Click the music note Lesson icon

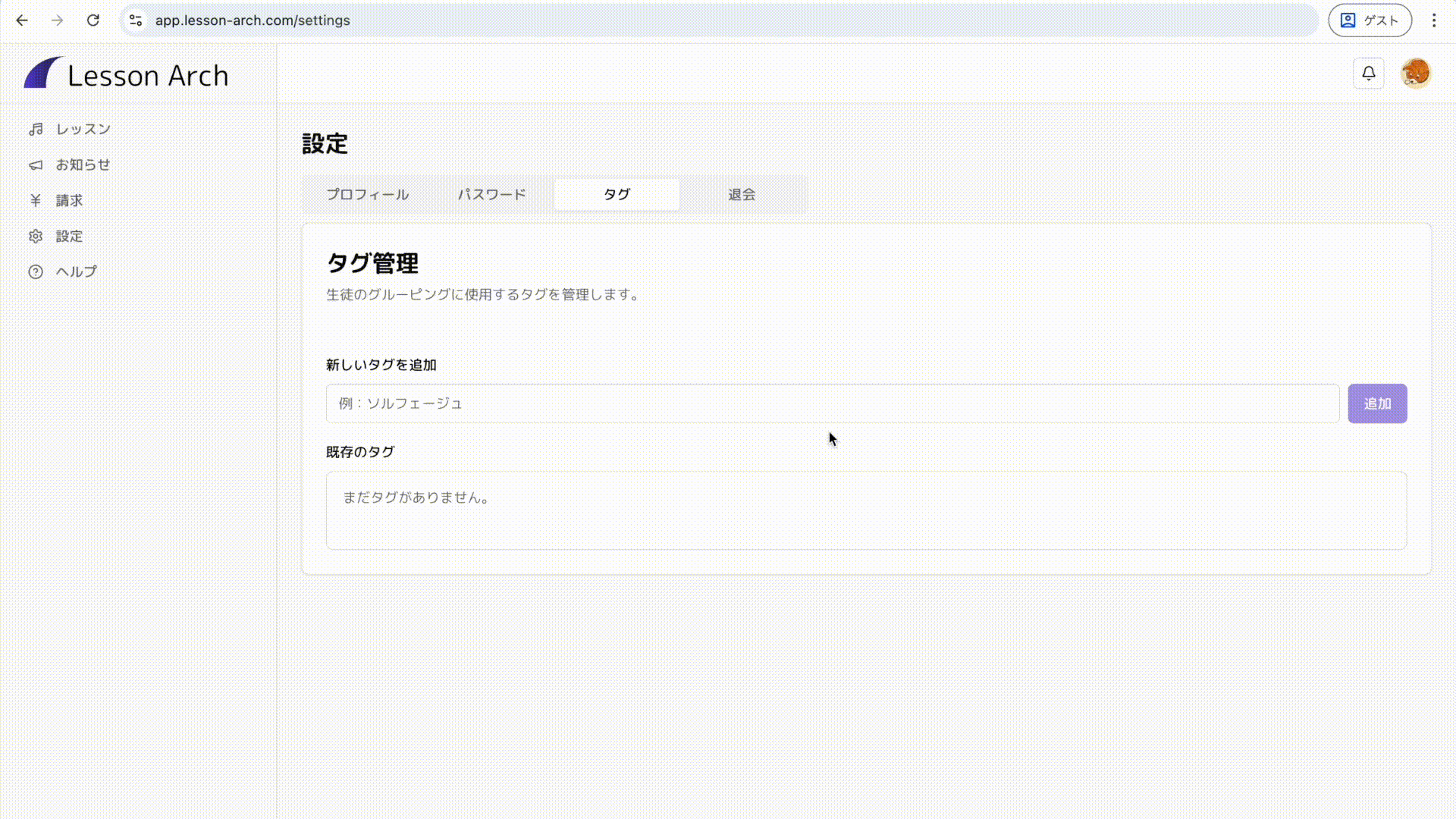pos(36,130)
